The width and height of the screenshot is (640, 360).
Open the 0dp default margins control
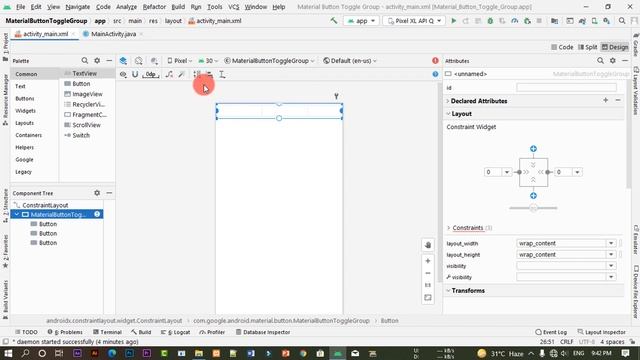point(151,74)
